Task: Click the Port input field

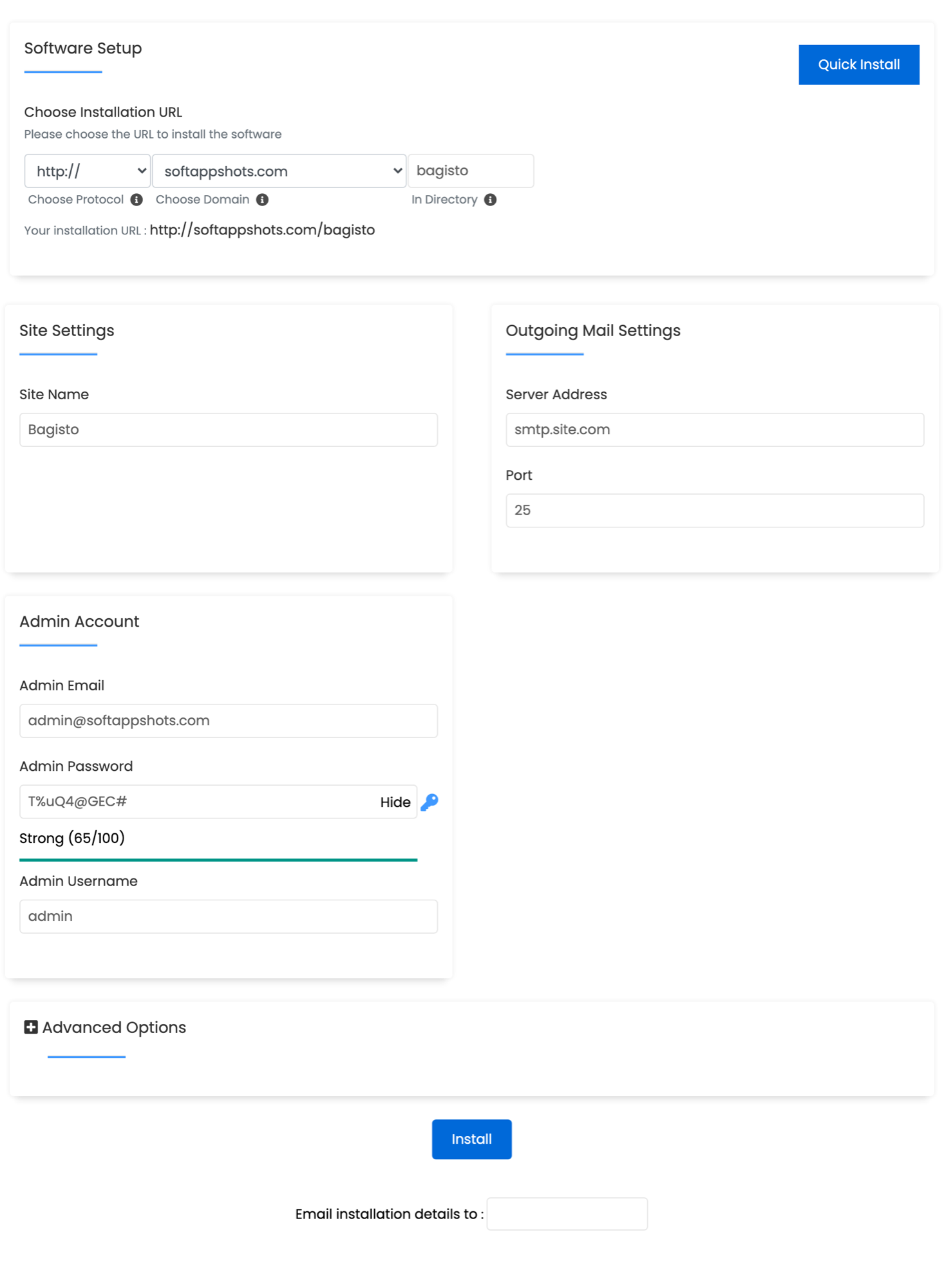Action: 715,511
